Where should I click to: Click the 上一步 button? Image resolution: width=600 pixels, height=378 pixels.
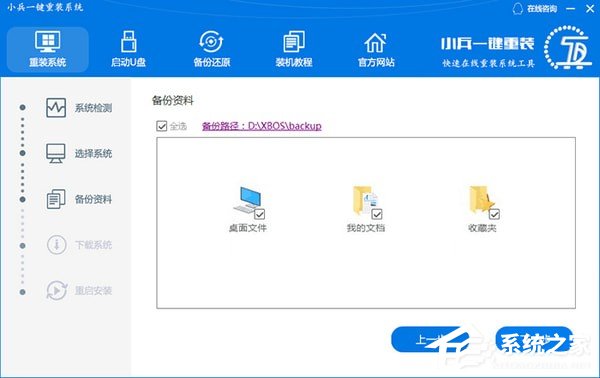pos(430,340)
